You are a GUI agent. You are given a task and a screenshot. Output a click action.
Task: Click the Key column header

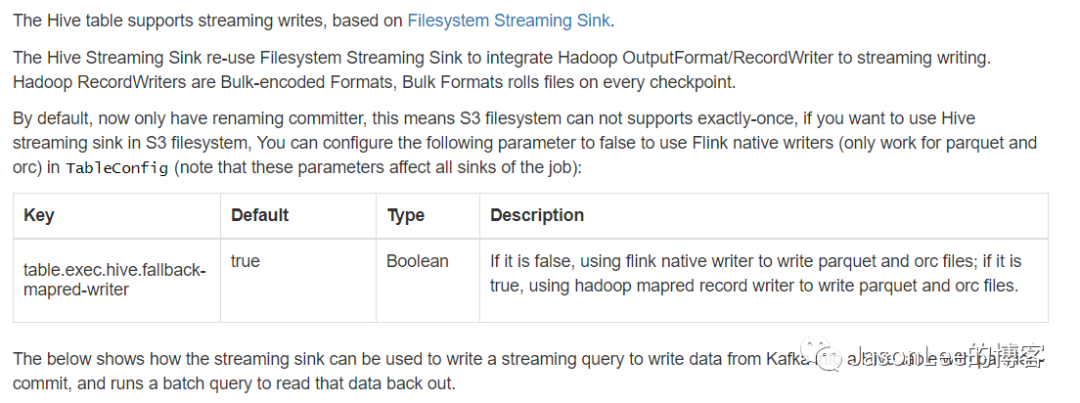point(39,215)
